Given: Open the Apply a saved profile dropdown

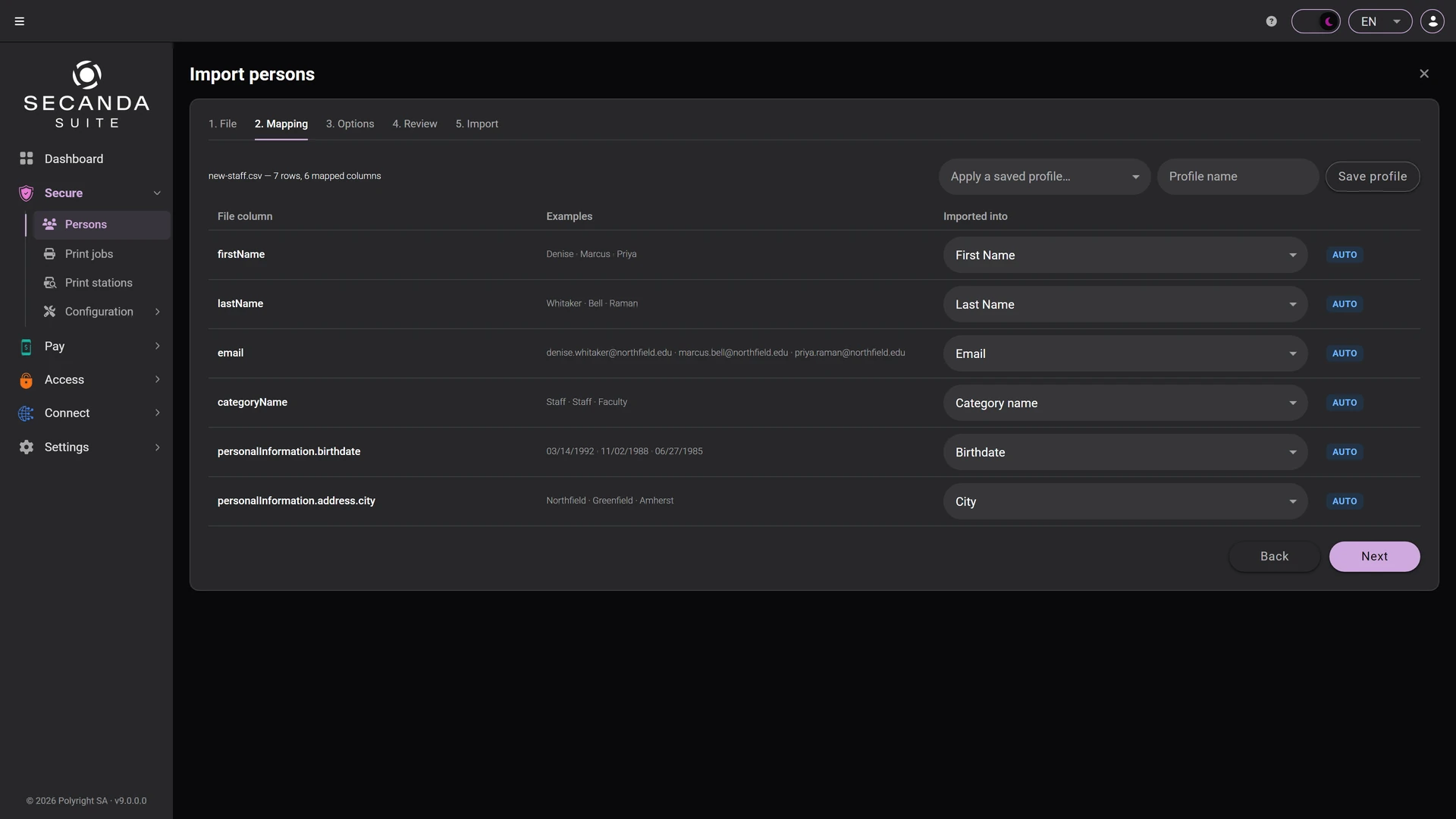Looking at the screenshot, I should point(1044,177).
